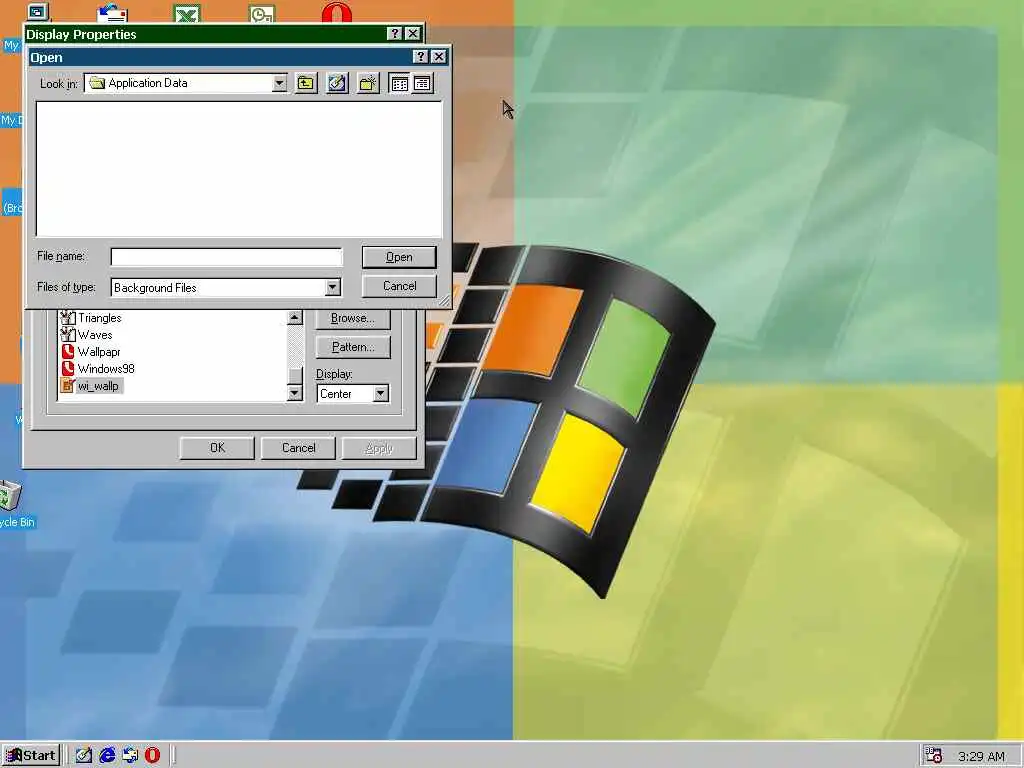Click the View Desktop icon in Open dialog toolbar
The height and width of the screenshot is (768, 1024).
click(x=337, y=83)
